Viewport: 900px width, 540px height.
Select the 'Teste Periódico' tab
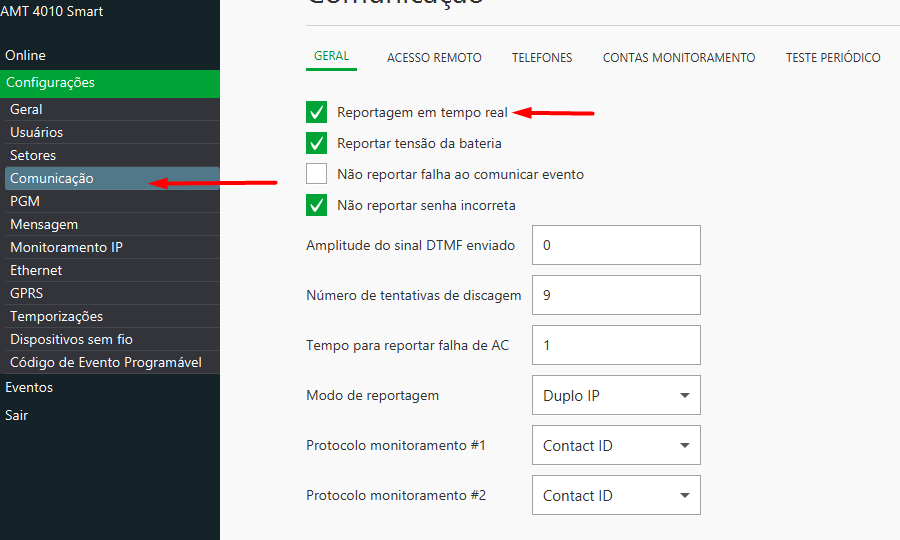832,58
